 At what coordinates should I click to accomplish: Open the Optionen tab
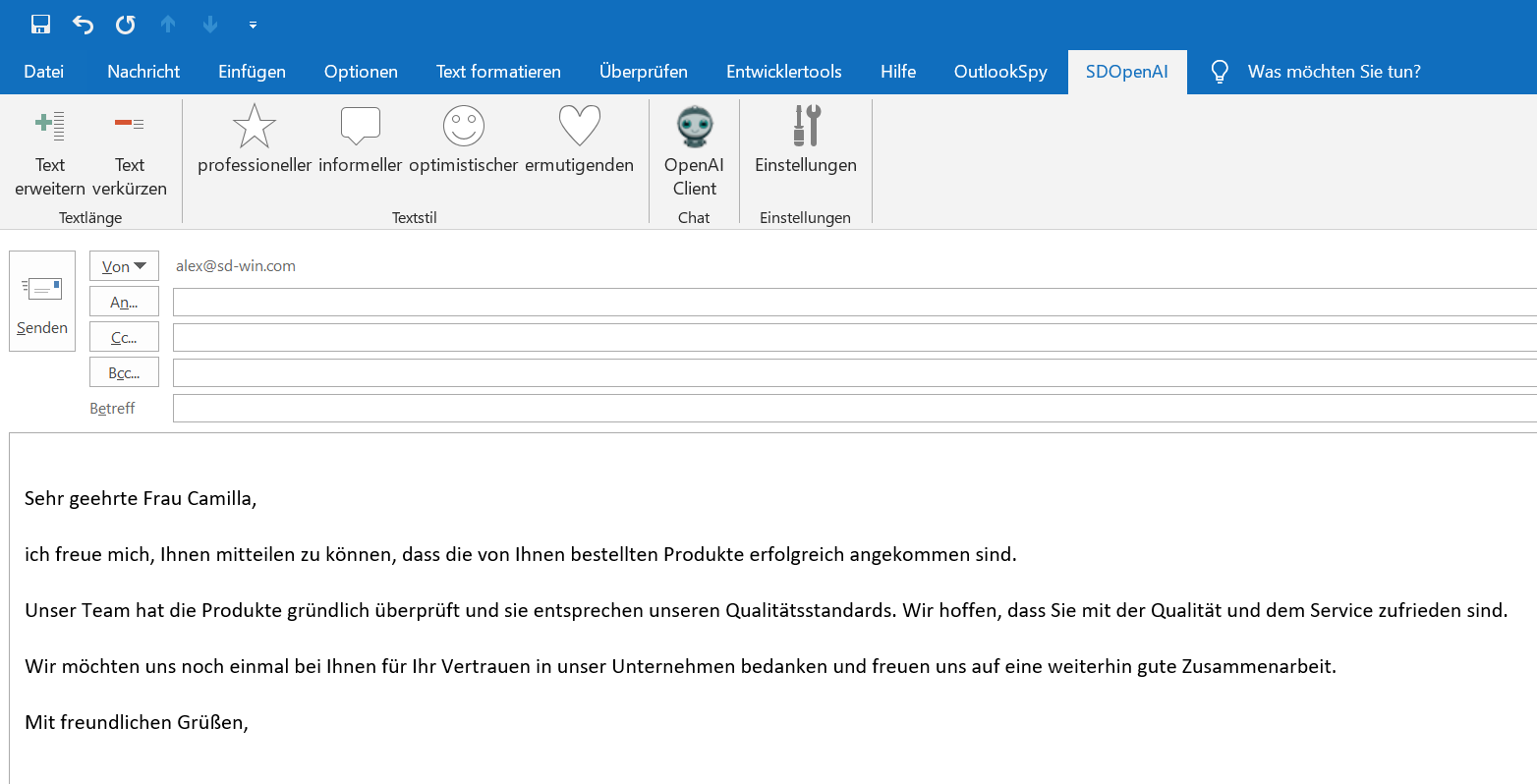tap(361, 72)
